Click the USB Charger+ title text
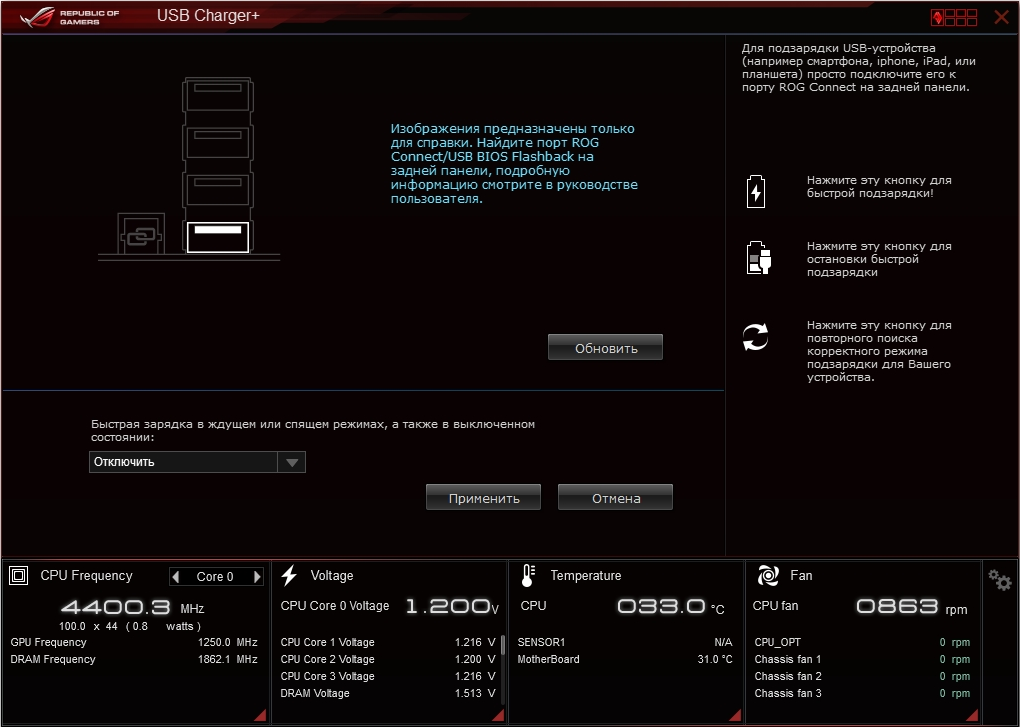This screenshot has width=1020, height=727. [208, 16]
